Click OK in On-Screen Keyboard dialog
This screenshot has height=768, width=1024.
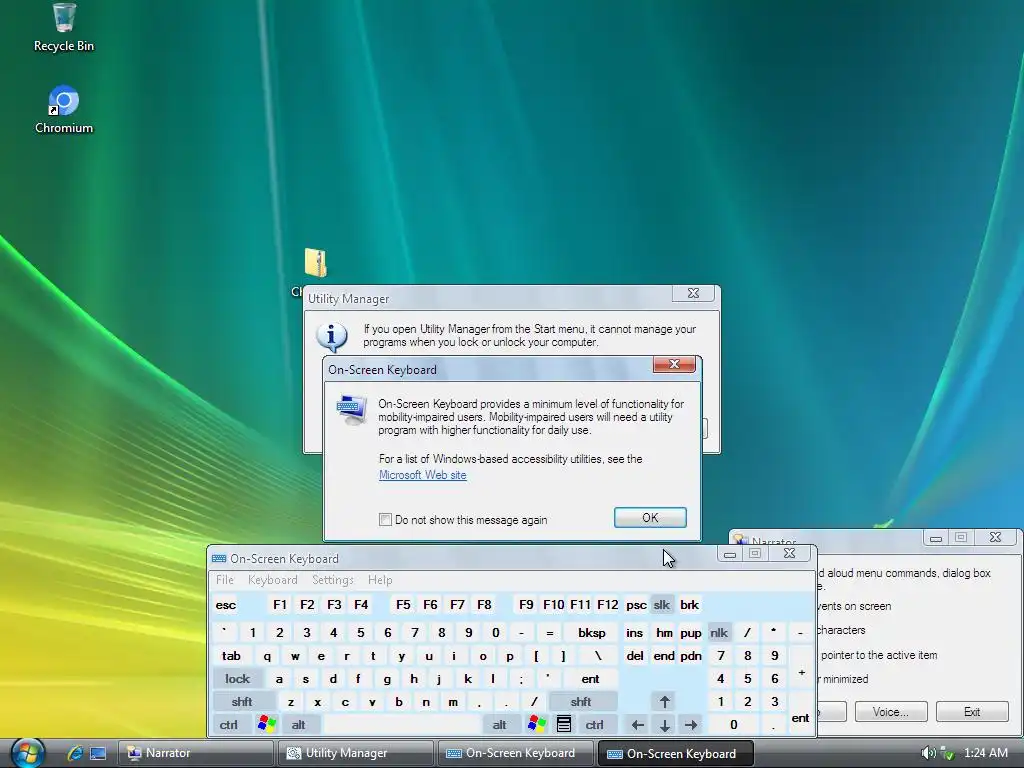point(650,517)
